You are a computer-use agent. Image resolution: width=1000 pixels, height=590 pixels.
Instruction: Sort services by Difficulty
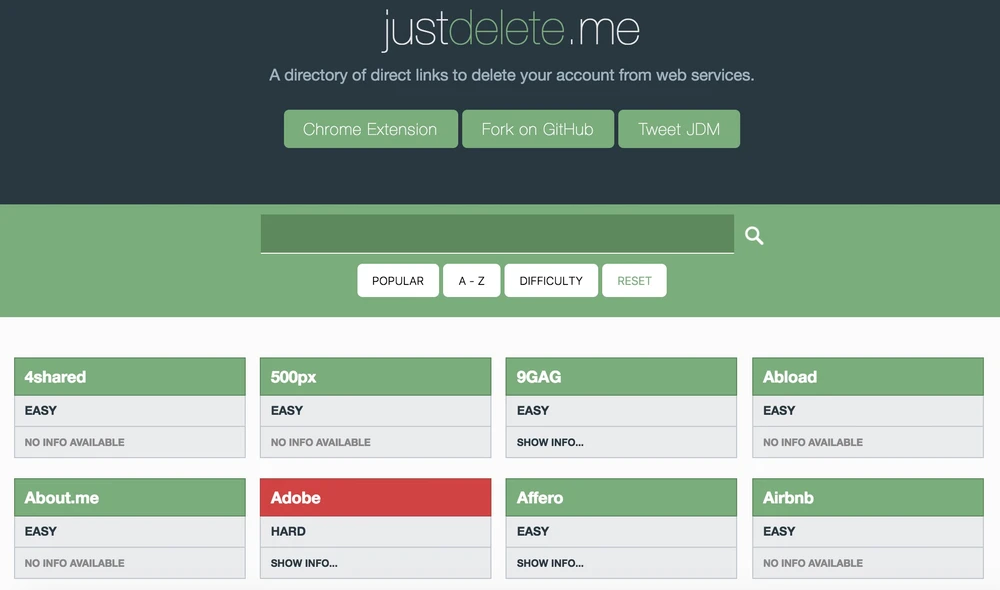[551, 281]
